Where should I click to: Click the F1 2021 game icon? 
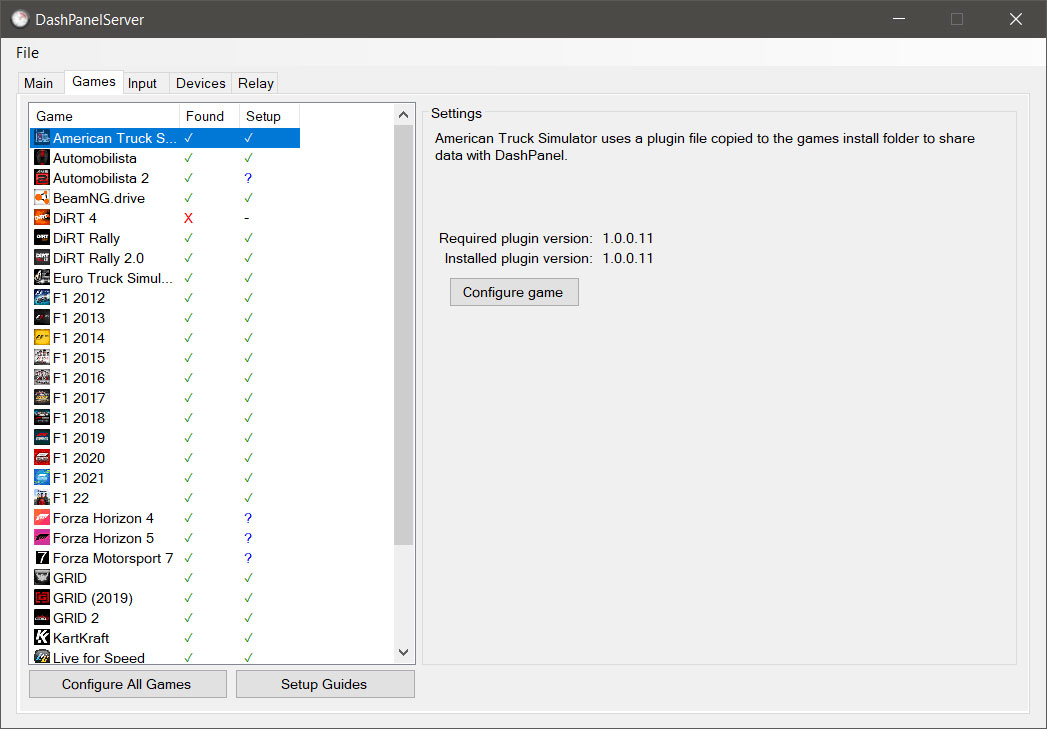[x=42, y=478]
